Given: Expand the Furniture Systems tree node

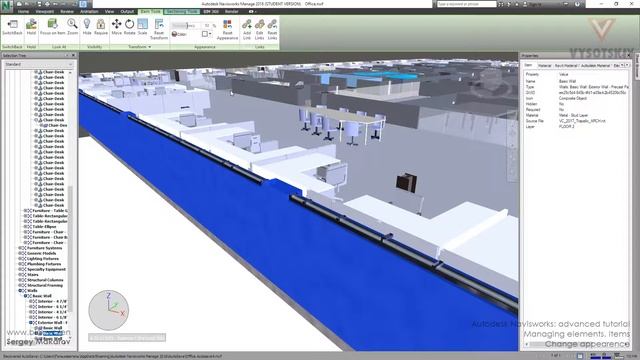Looking at the screenshot, I should pyautogui.click(x=20, y=248).
